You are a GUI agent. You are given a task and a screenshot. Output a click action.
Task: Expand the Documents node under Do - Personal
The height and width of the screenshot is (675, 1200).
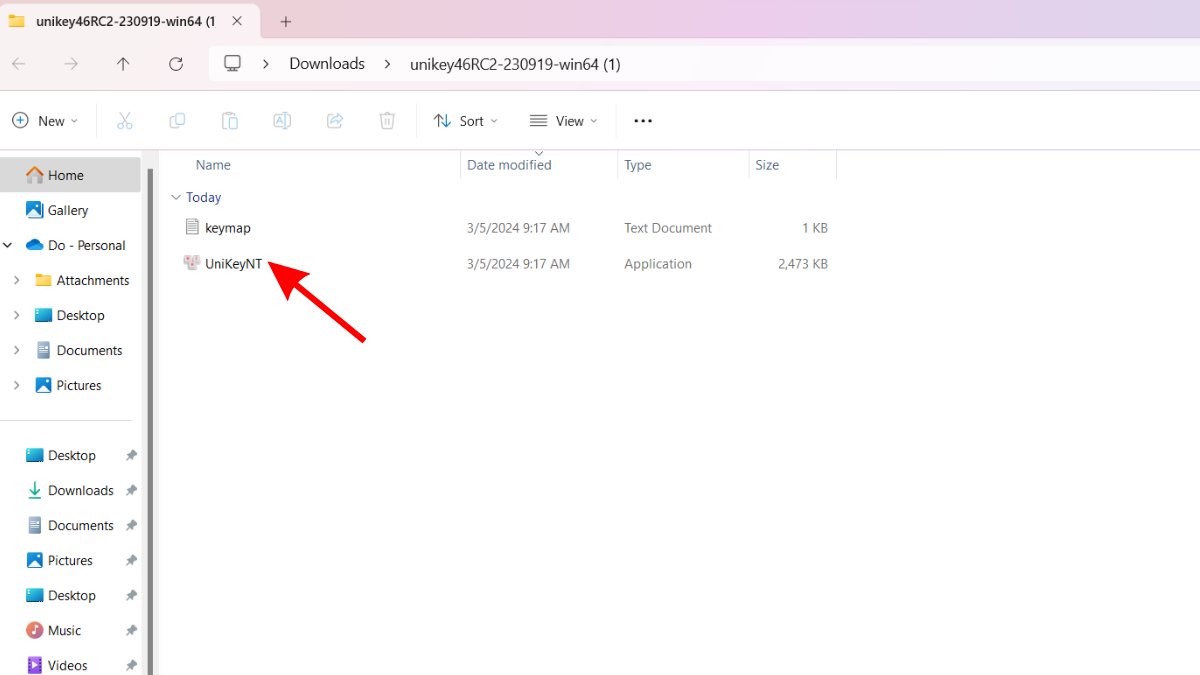click(16, 350)
